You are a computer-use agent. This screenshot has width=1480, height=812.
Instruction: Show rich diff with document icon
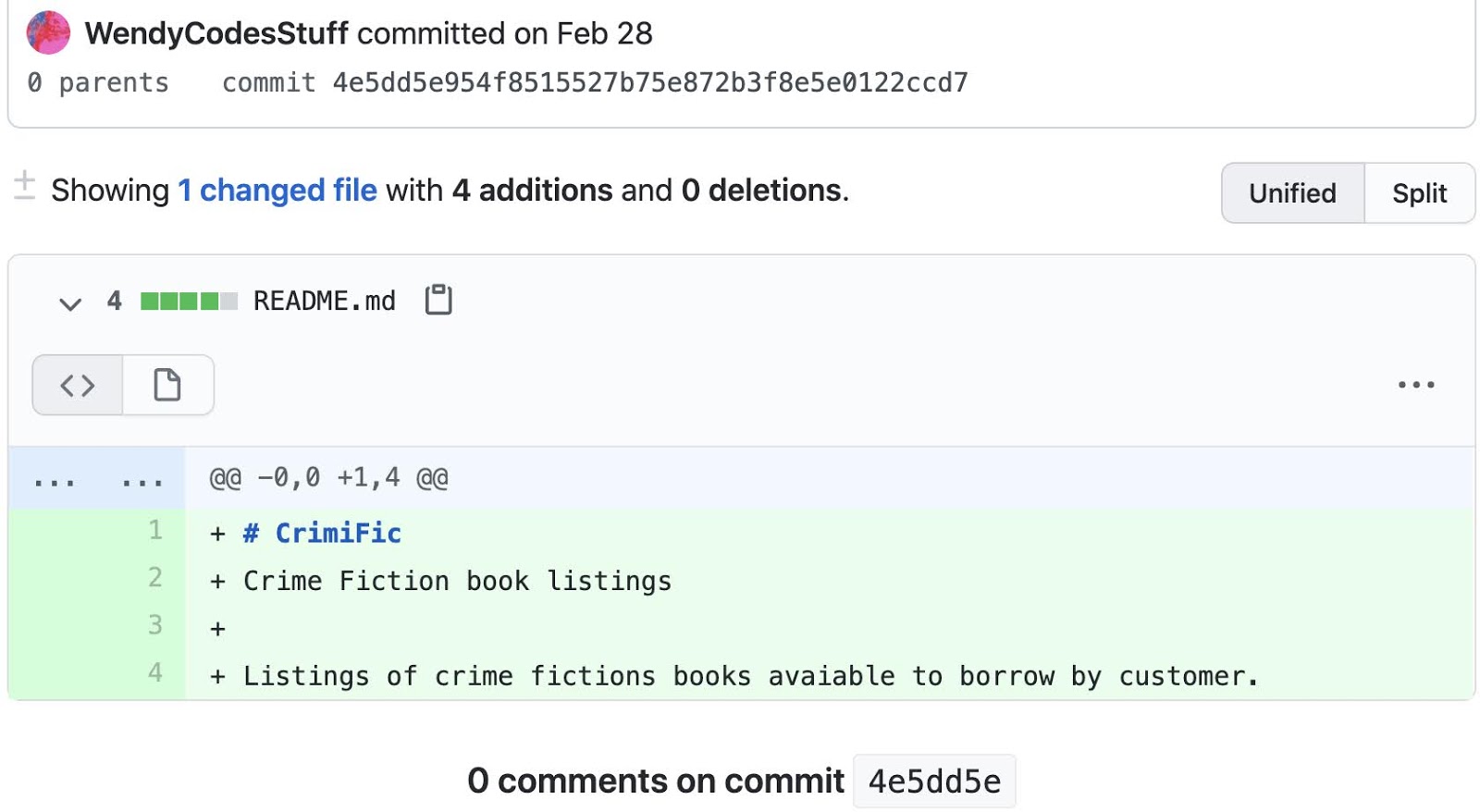(x=167, y=385)
